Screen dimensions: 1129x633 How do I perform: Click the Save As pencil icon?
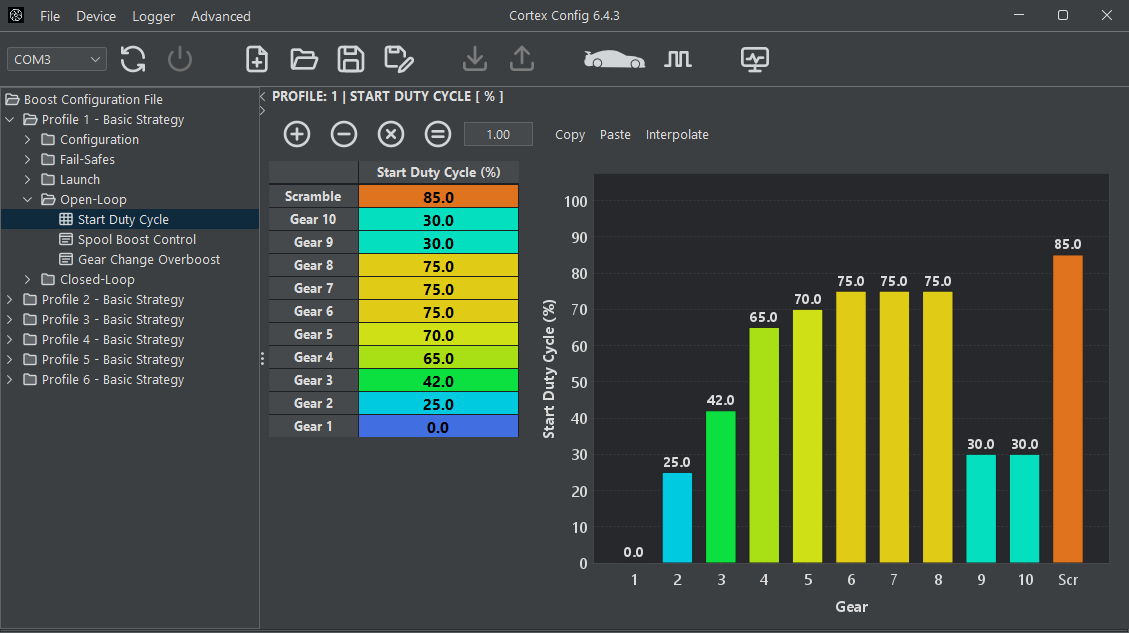[399, 59]
